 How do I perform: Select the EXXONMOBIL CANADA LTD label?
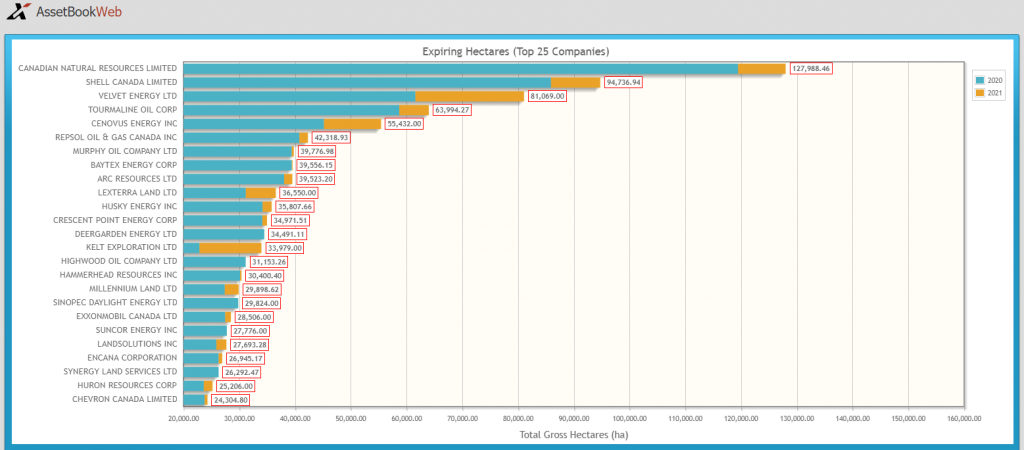click(127, 317)
